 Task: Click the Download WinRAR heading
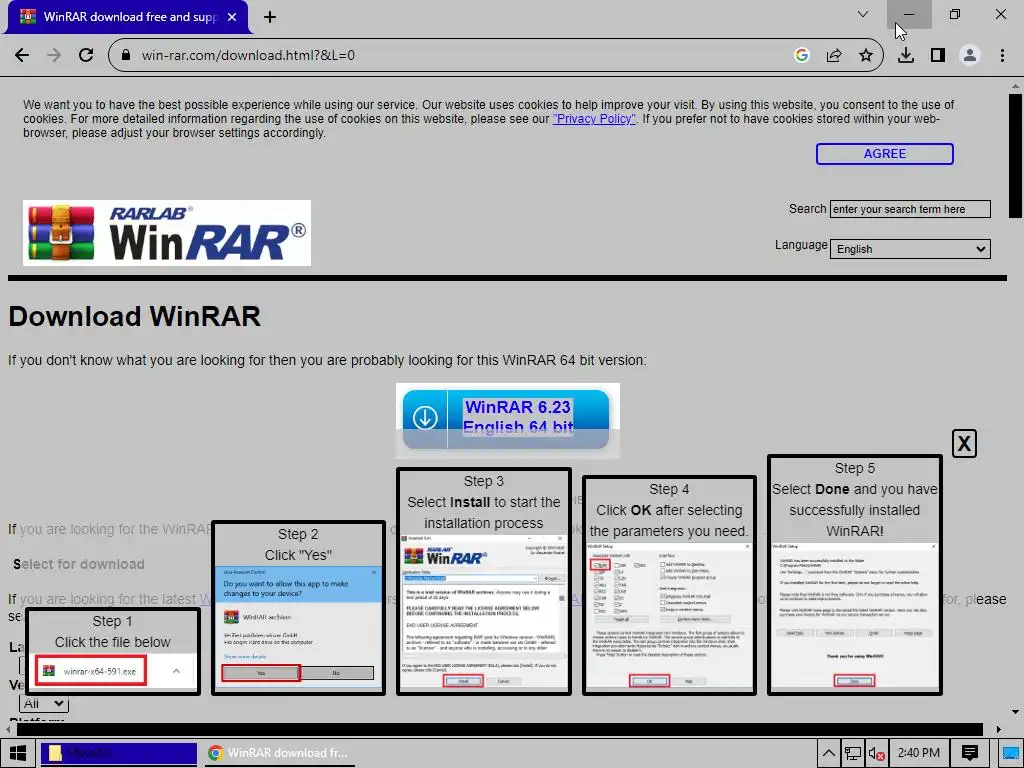(135, 316)
